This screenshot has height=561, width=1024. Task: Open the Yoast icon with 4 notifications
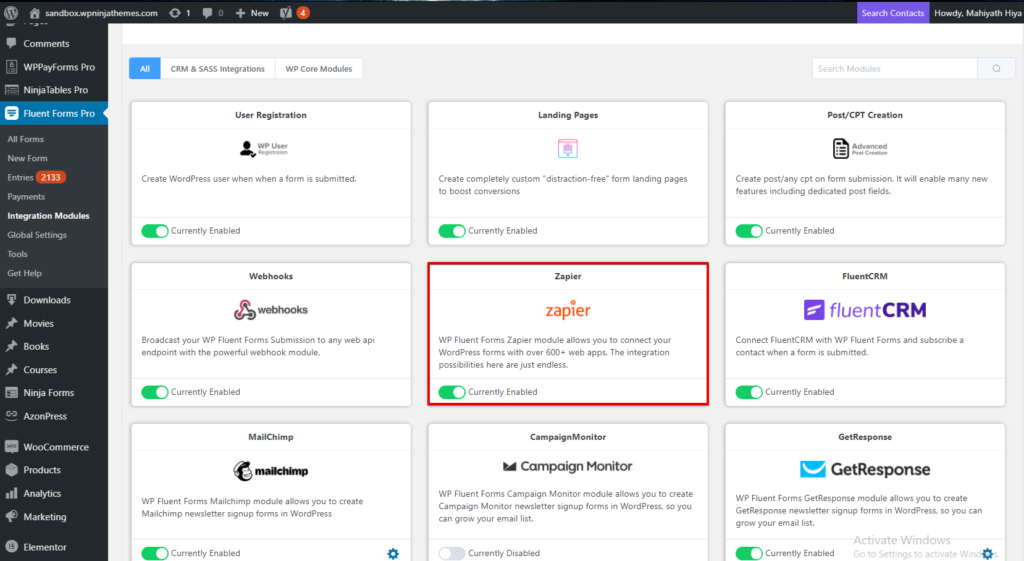click(295, 12)
